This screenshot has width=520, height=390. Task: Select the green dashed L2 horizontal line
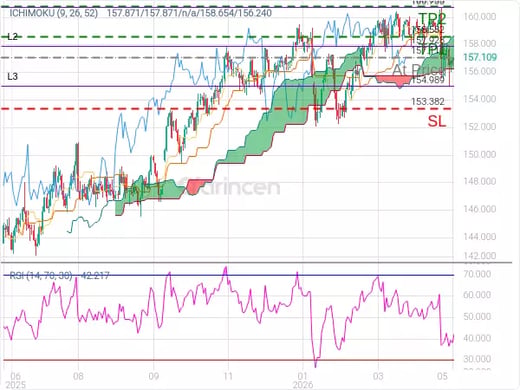(x=227, y=37)
